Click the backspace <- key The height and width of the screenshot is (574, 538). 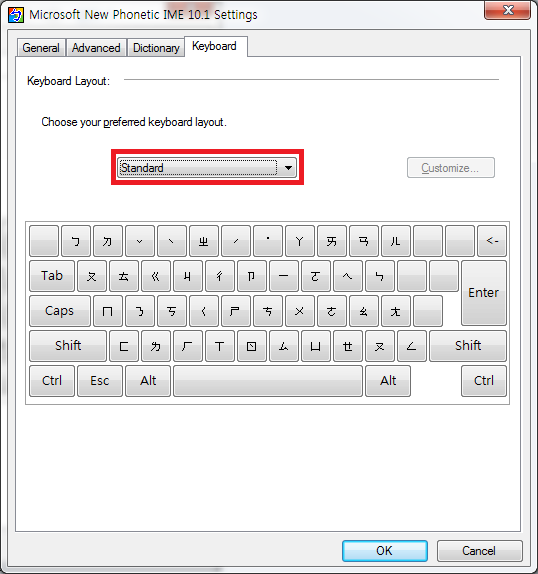(x=492, y=241)
